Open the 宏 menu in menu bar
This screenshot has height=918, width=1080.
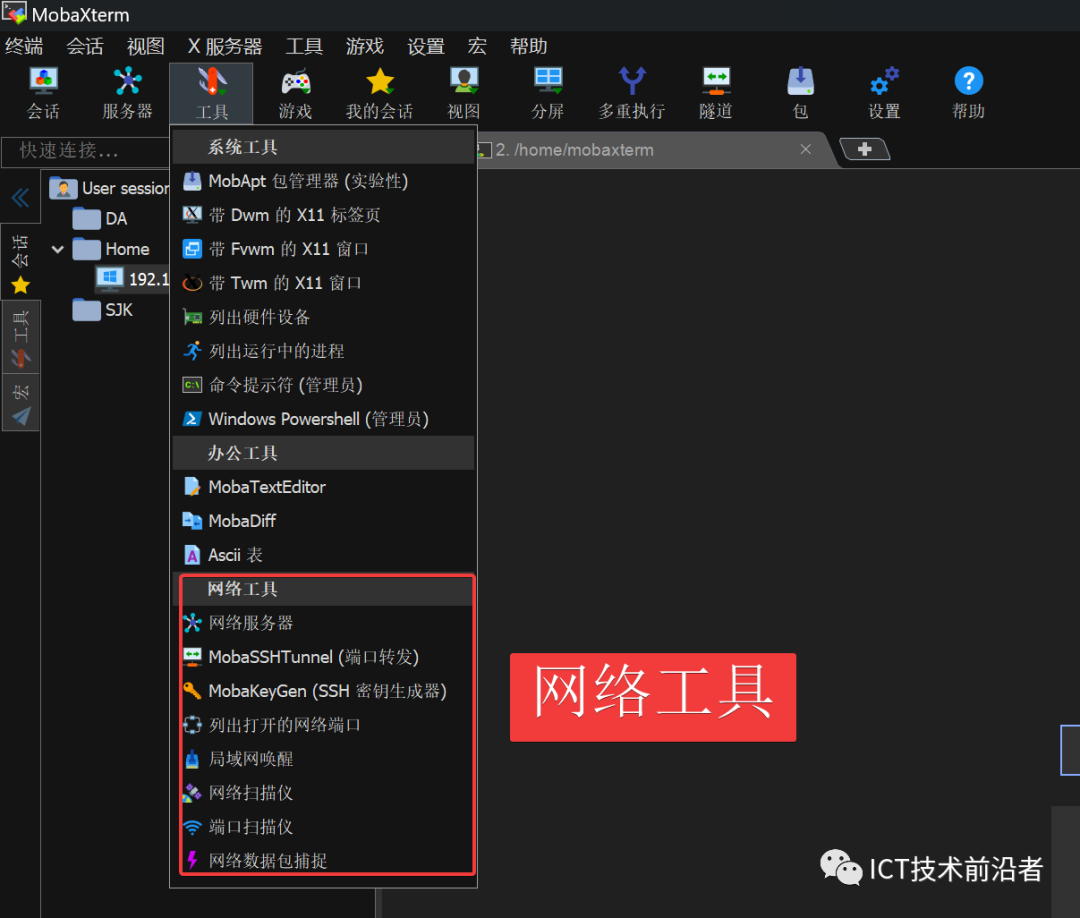pyautogui.click(x=477, y=46)
